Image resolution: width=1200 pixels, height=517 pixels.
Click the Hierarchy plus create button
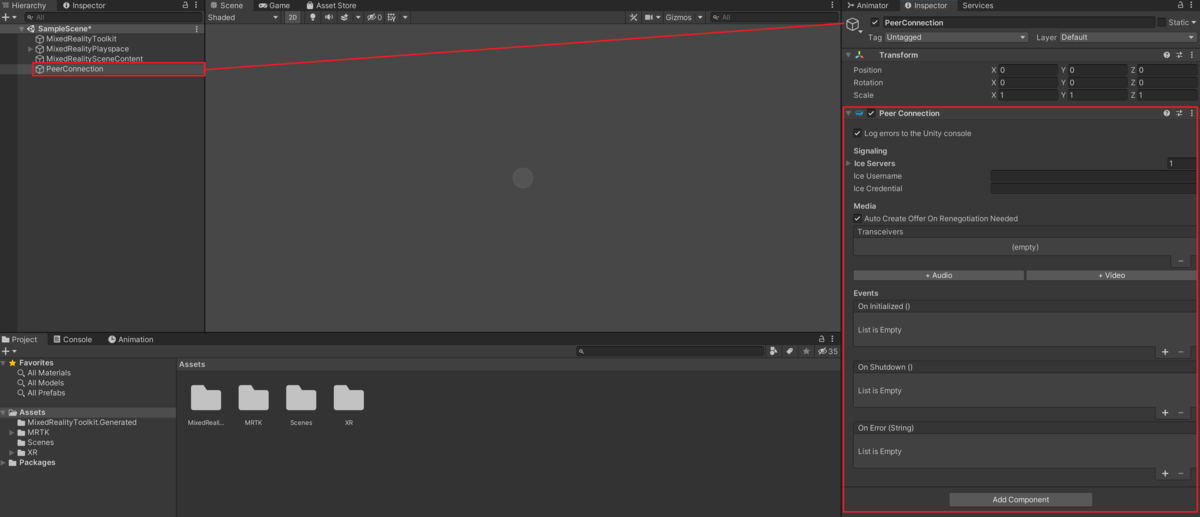coord(7,18)
